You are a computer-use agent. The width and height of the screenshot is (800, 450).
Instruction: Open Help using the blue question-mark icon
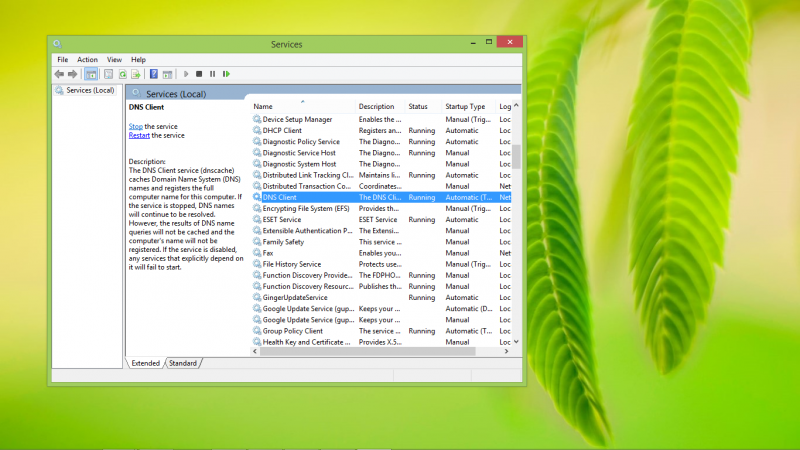pos(153,74)
